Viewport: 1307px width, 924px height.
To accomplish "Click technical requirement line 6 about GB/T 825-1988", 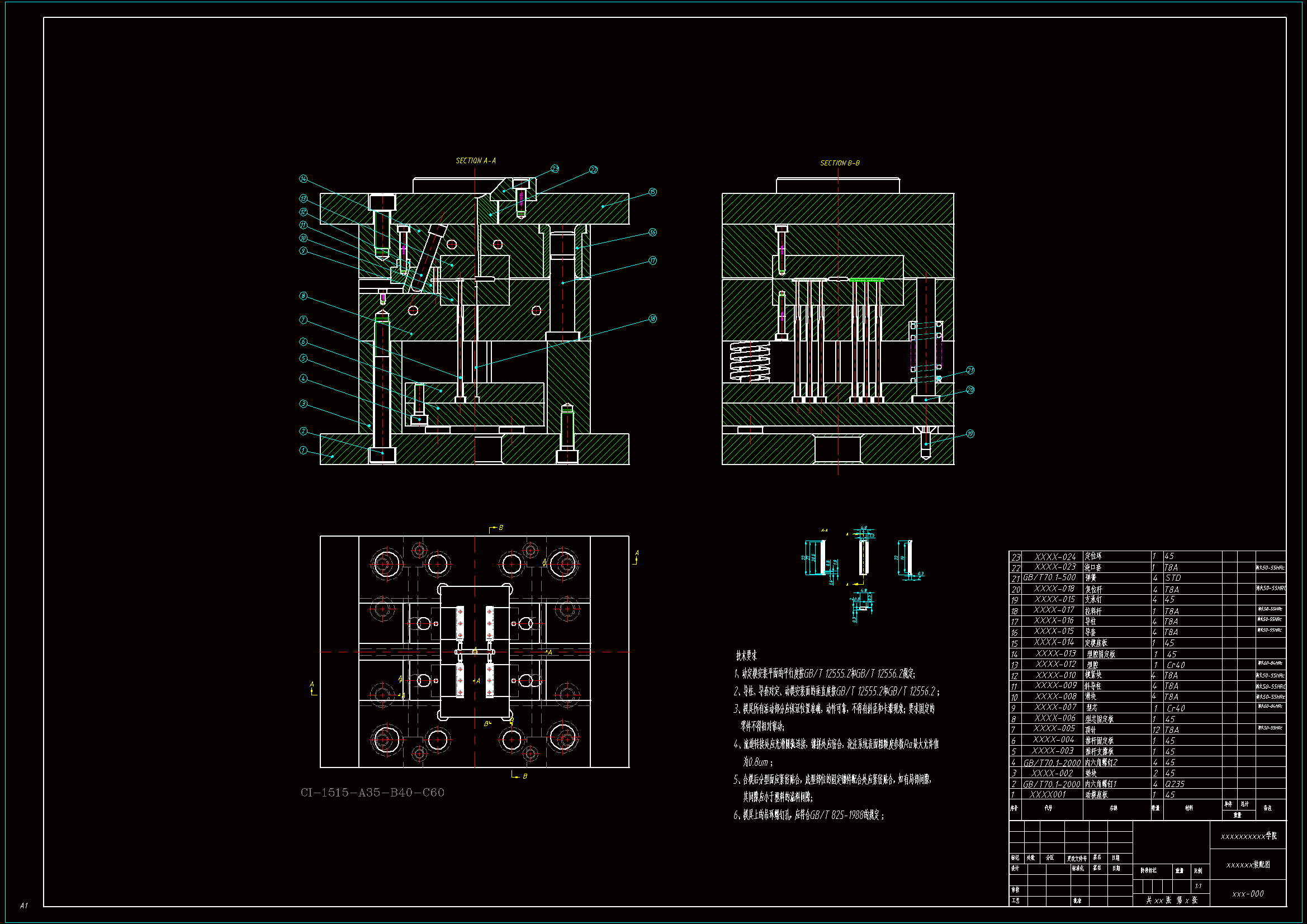I will 808,816.
